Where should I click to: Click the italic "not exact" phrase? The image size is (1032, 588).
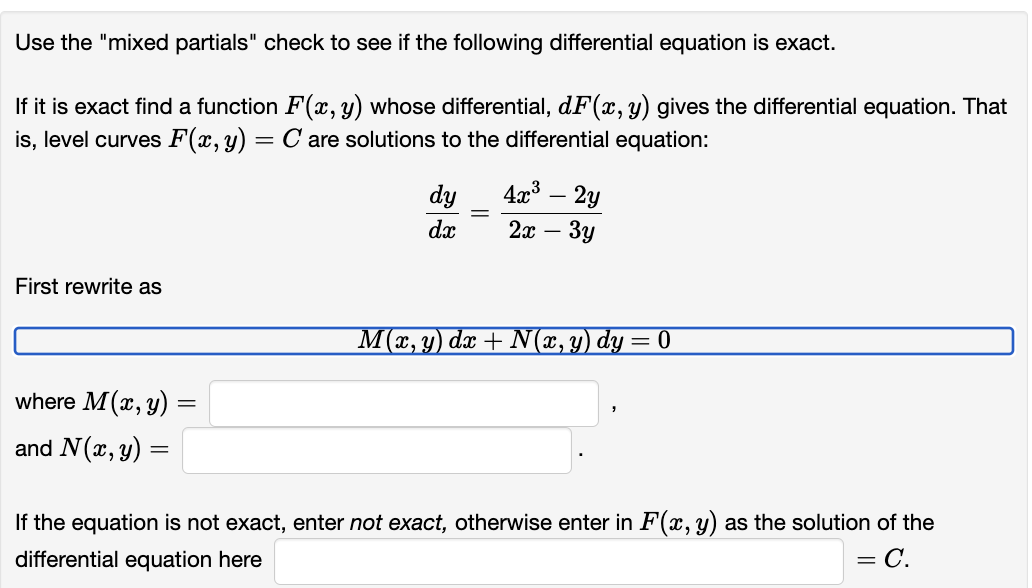coord(398,523)
